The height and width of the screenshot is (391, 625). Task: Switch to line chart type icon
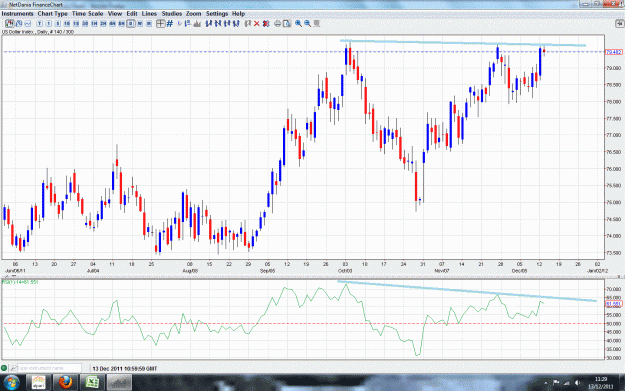28,24
